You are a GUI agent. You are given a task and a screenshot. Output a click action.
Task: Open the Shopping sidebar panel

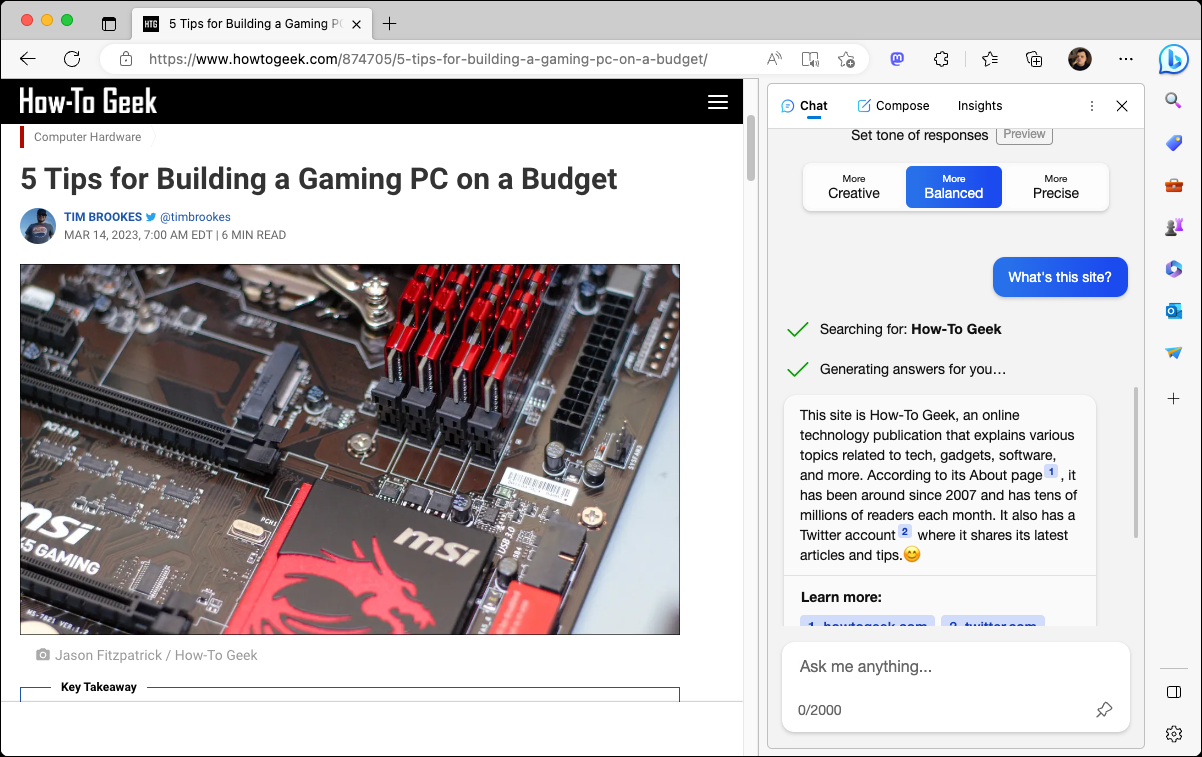click(1173, 142)
